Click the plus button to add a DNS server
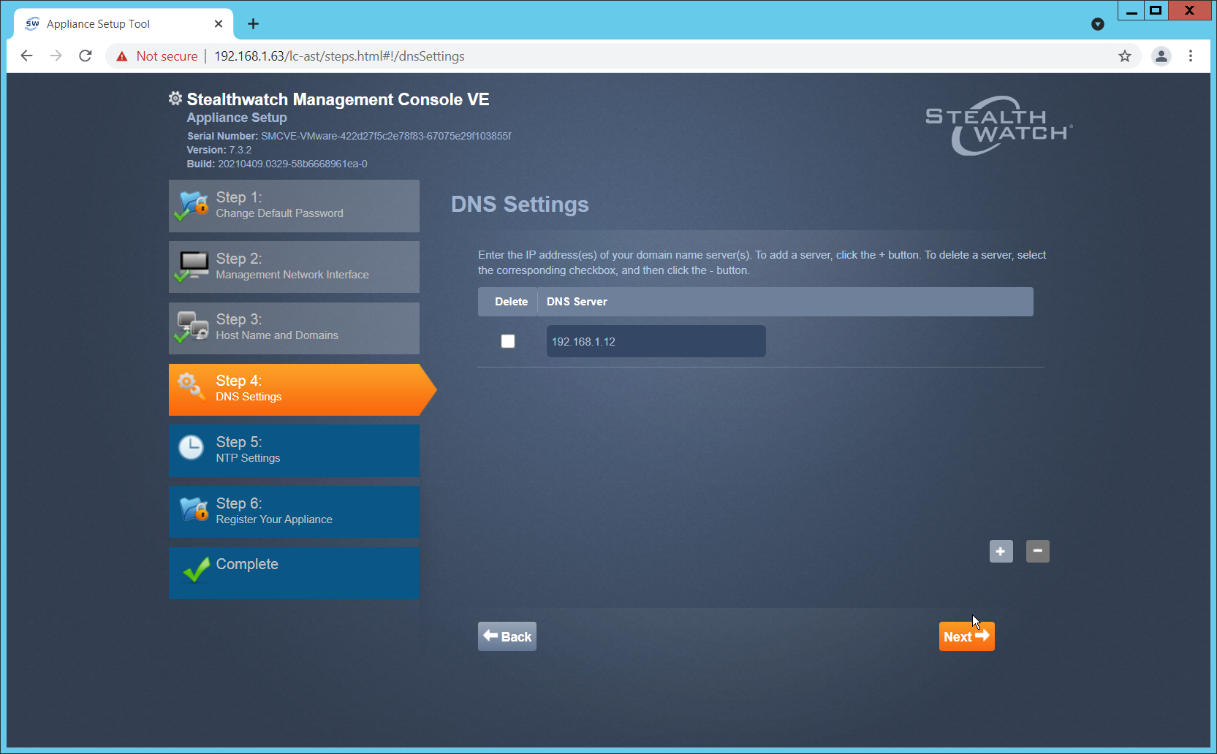The image size is (1217, 754). pyautogui.click(x=1001, y=551)
